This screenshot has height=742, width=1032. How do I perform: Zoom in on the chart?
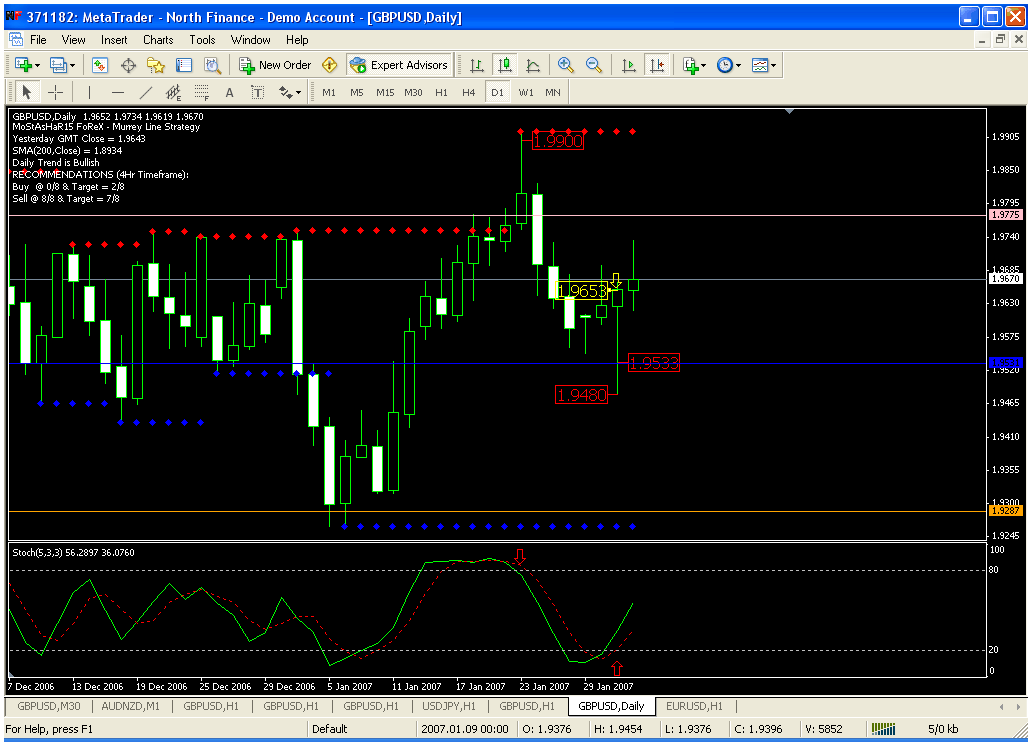point(566,65)
